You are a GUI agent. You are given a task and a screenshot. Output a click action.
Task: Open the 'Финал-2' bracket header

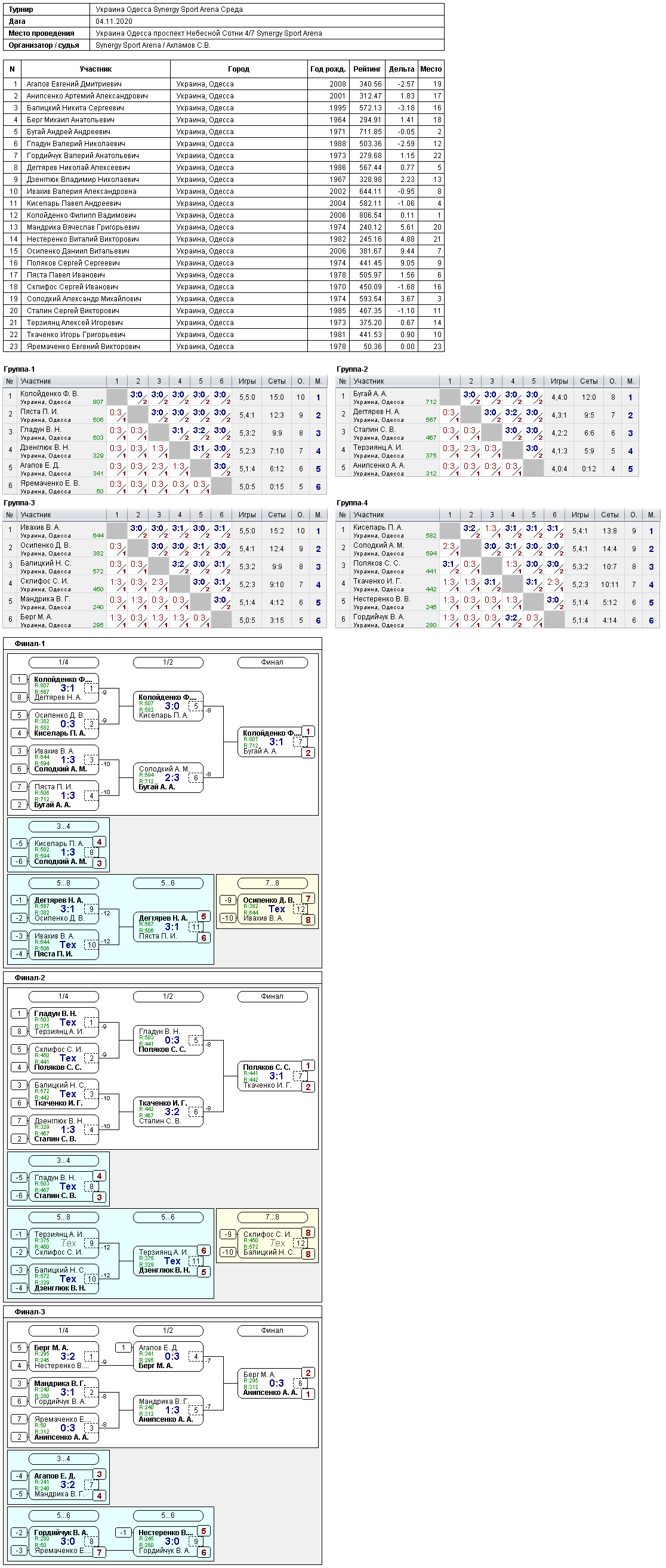click(x=30, y=977)
